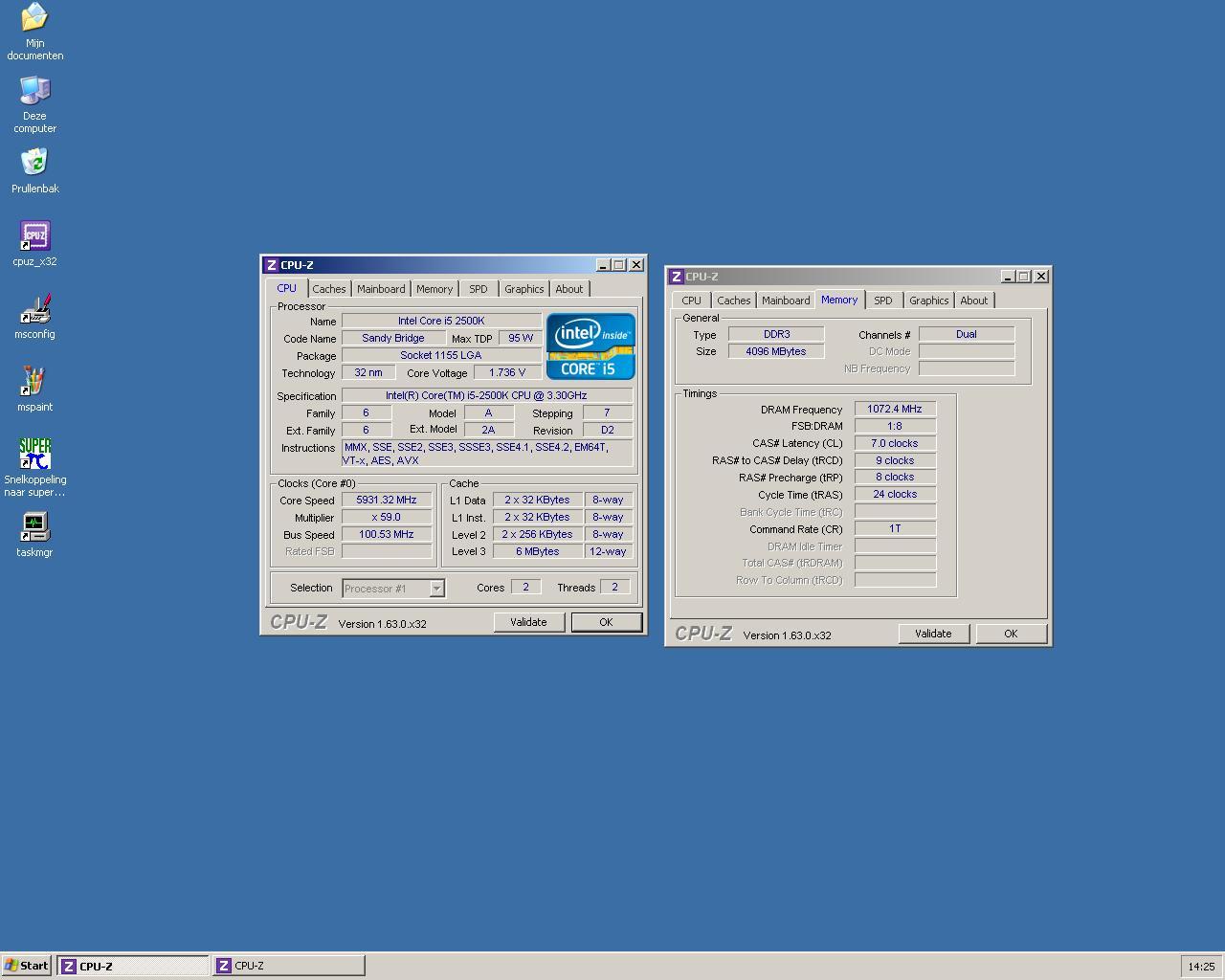Switch to Caches tab in Memory window
Screen dimensions: 1225x980
click(x=733, y=301)
